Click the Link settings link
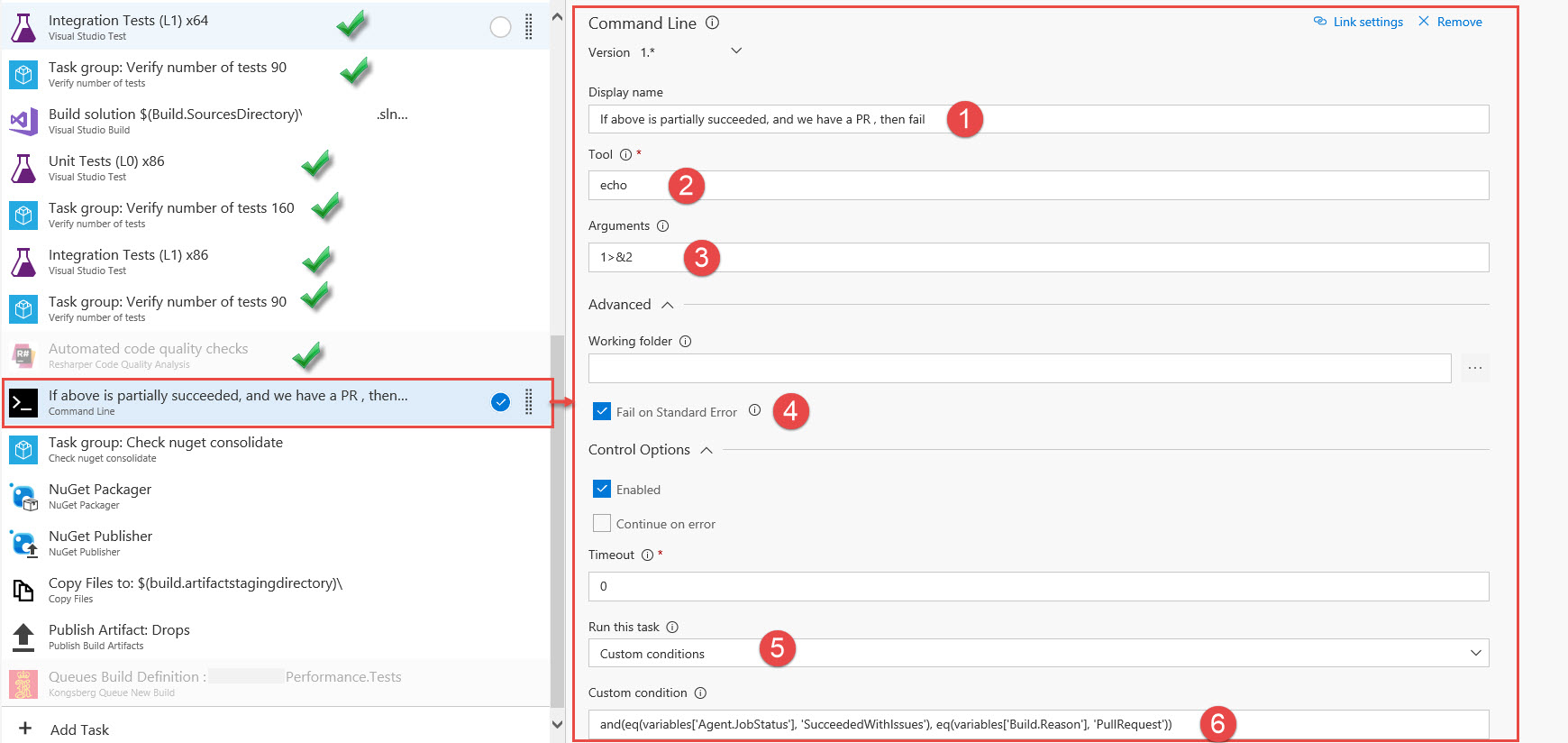Image resolution: width=1568 pixels, height=743 pixels. click(1358, 22)
